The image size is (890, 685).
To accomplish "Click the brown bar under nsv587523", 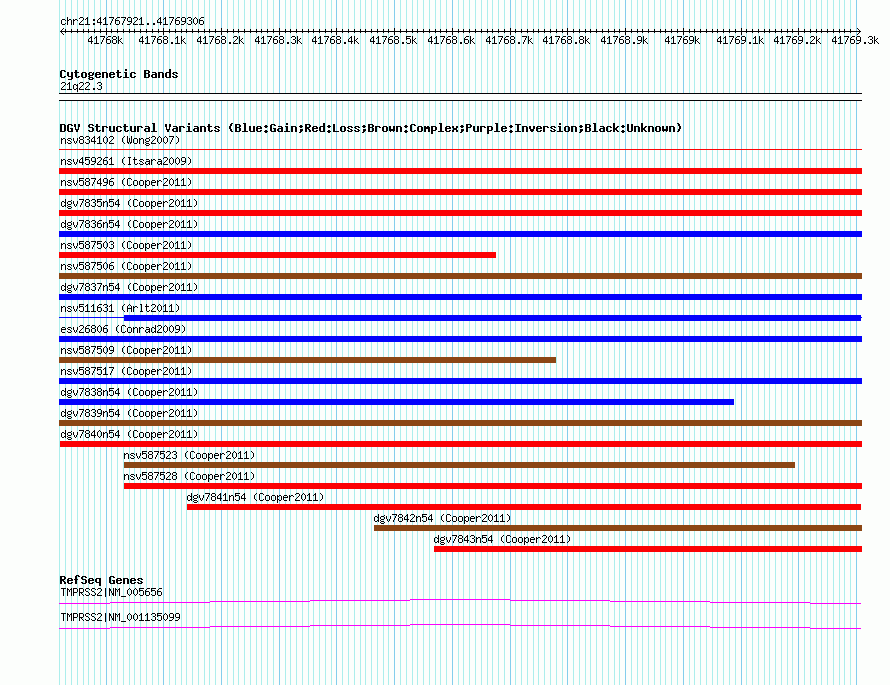I will pyautogui.click(x=459, y=465).
